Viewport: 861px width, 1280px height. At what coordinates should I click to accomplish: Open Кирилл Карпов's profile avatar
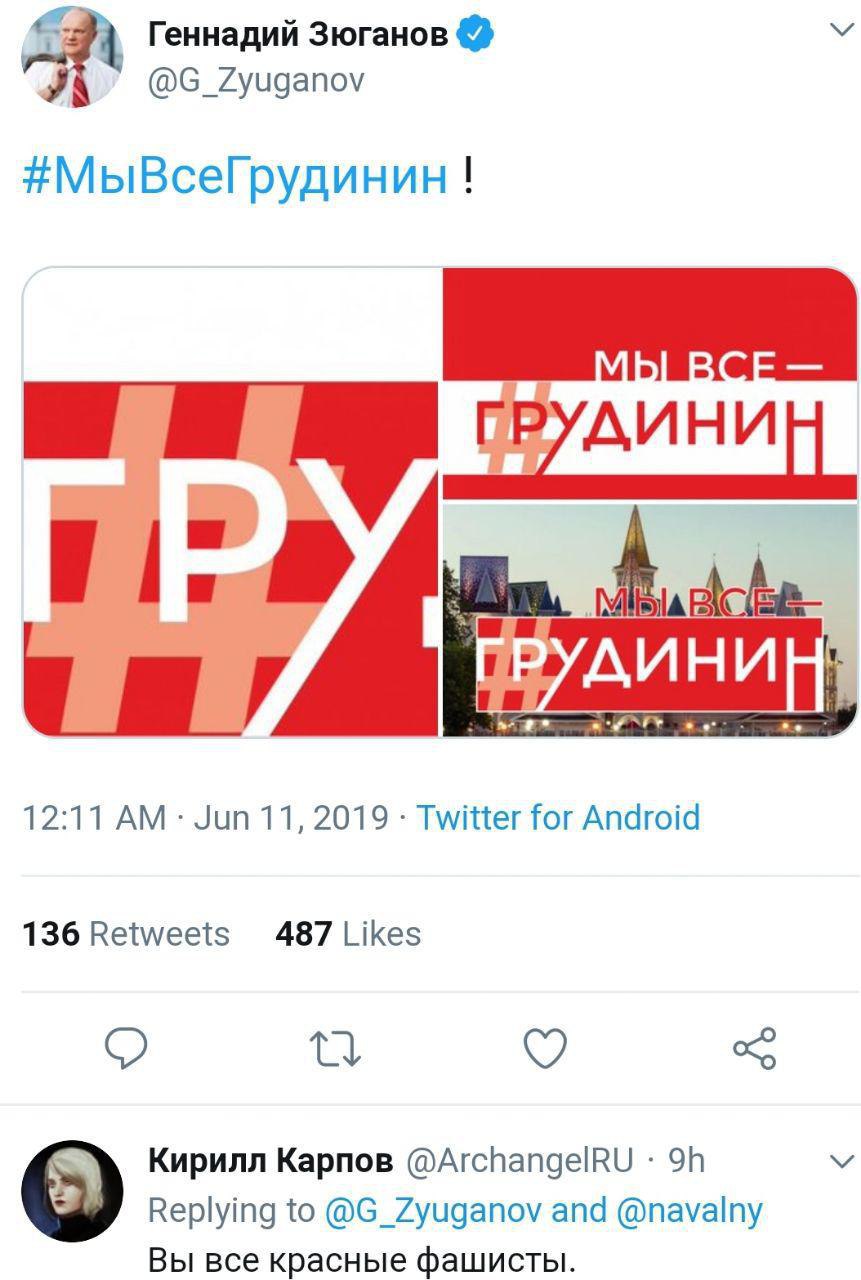(72, 1192)
